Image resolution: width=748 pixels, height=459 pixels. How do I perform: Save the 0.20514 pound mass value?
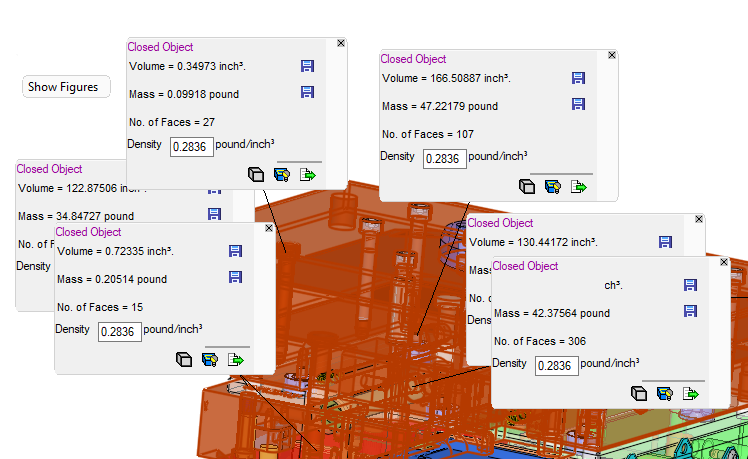coord(236,278)
